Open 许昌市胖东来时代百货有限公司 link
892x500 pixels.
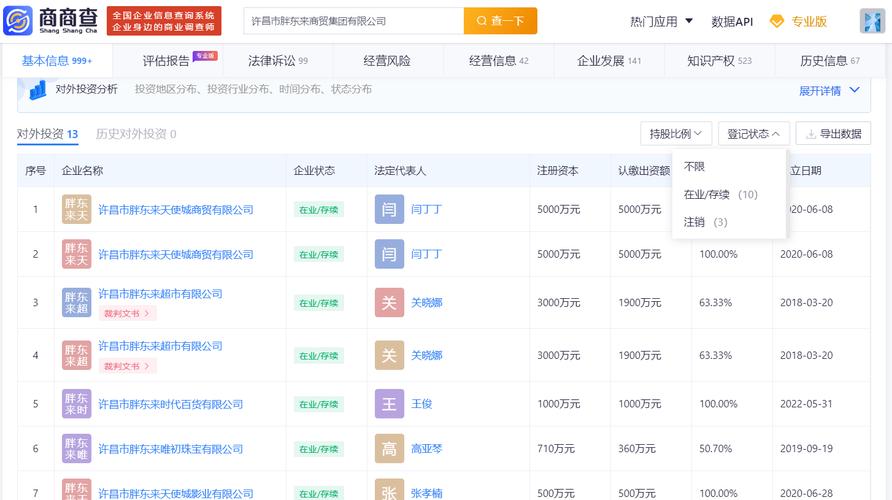170,404
